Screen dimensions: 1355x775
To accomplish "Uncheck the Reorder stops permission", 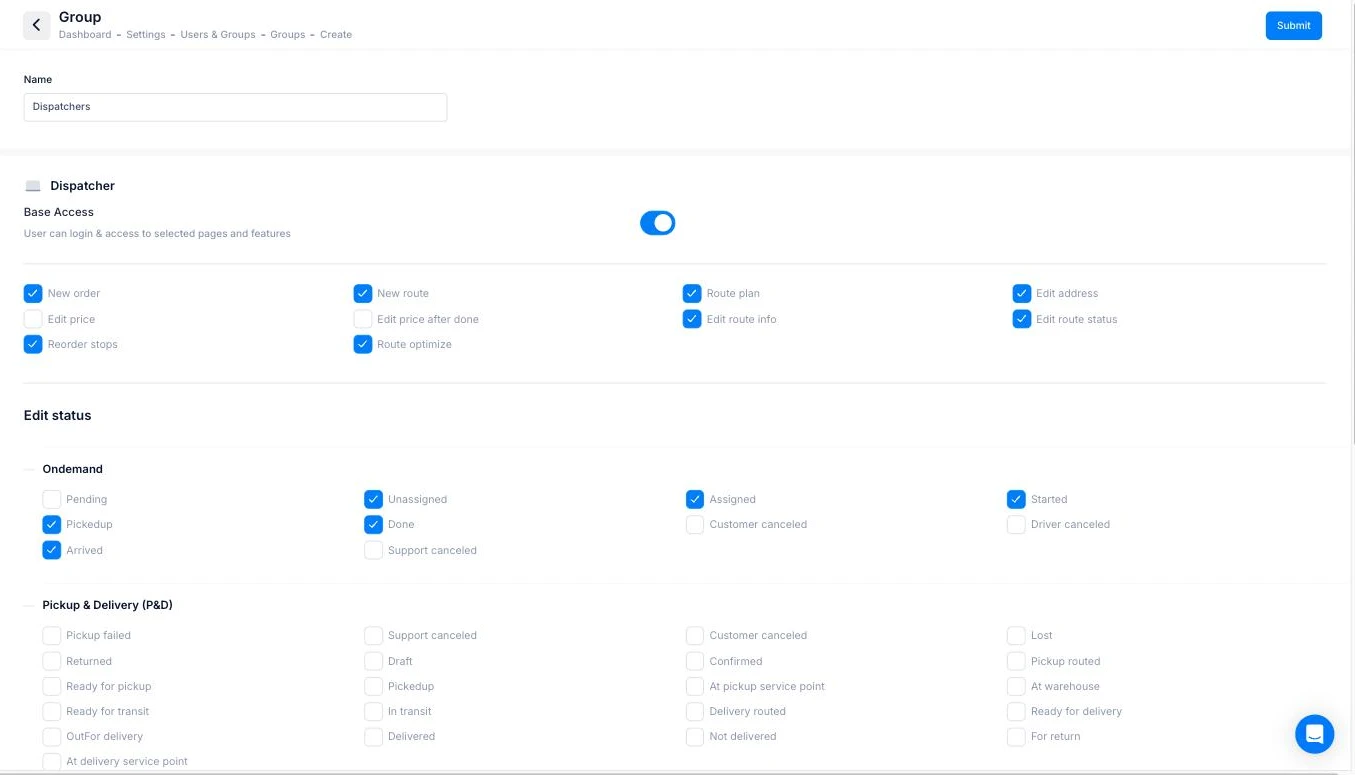I will click(33, 344).
